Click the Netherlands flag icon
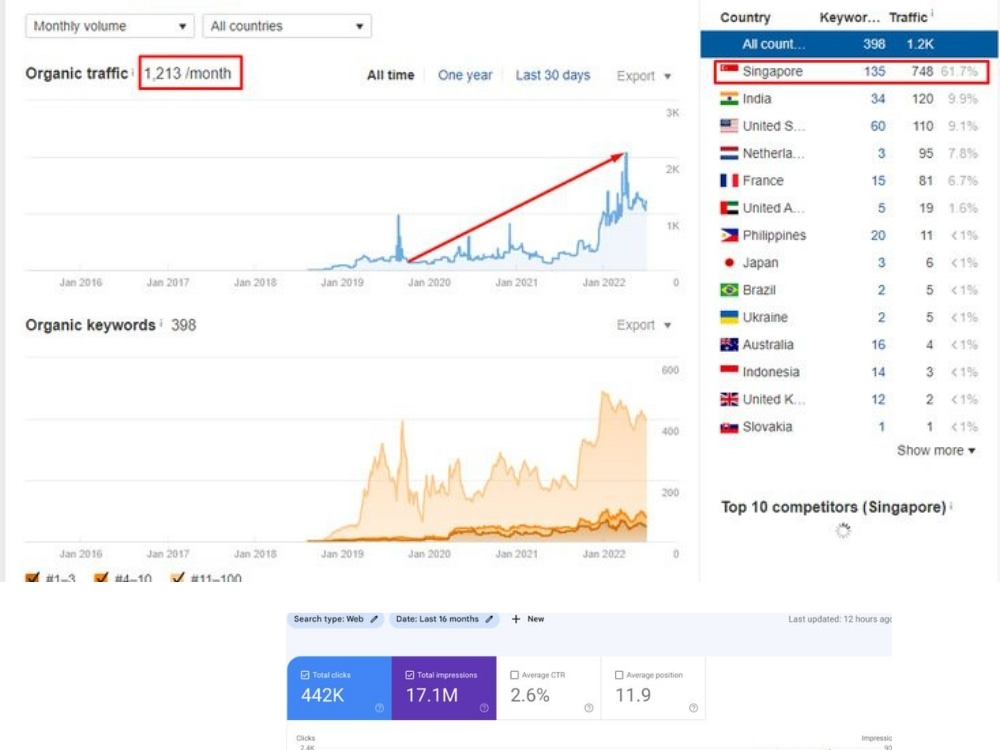This screenshot has height=750, width=1000. click(729, 153)
